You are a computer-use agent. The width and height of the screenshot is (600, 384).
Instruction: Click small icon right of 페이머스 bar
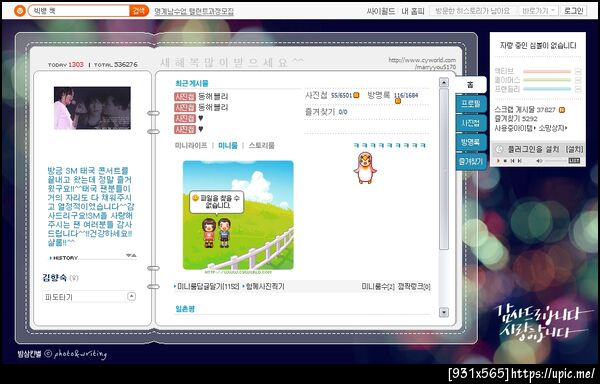pos(578,80)
